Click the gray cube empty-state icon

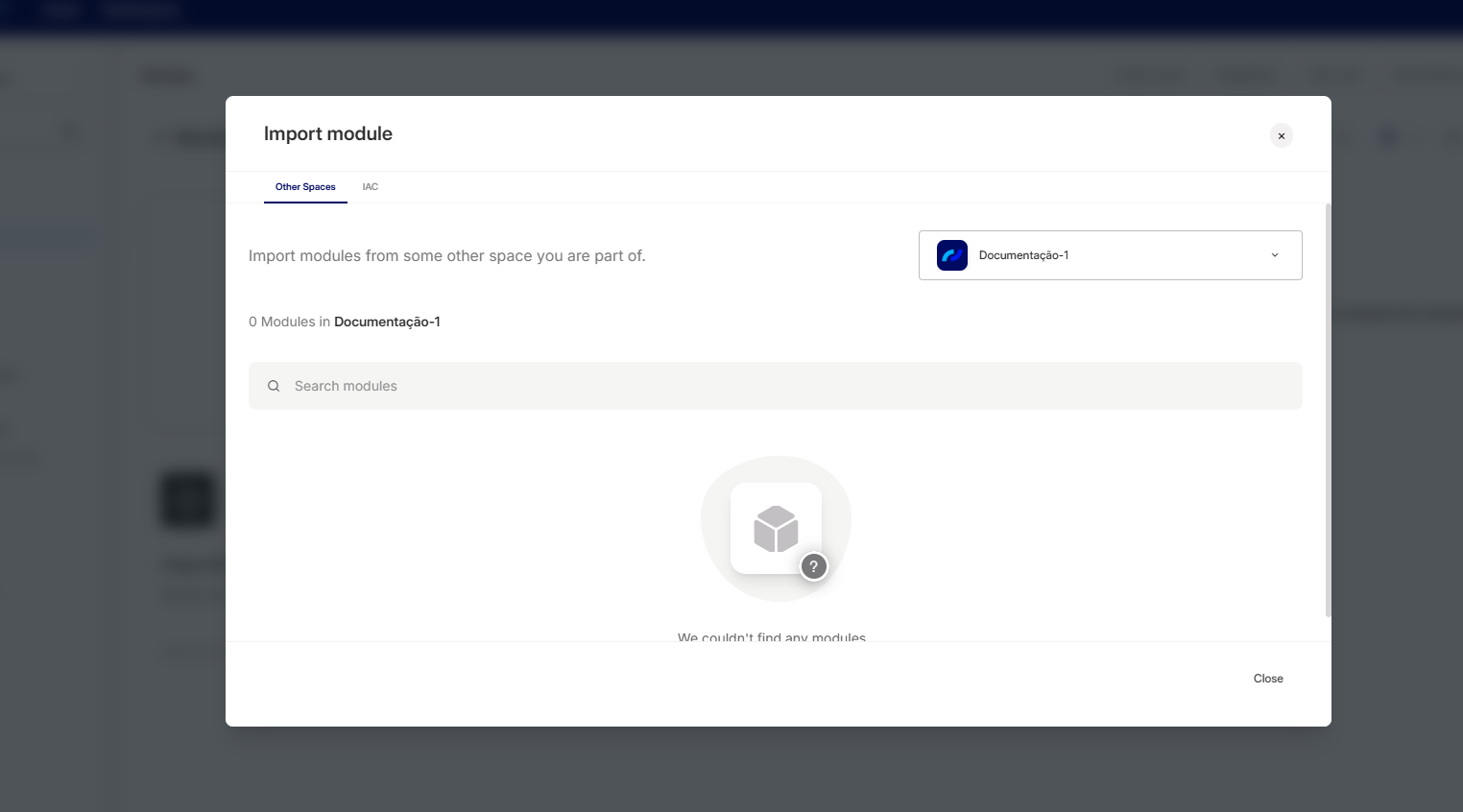pyautogui.click(x=776, y=528)
